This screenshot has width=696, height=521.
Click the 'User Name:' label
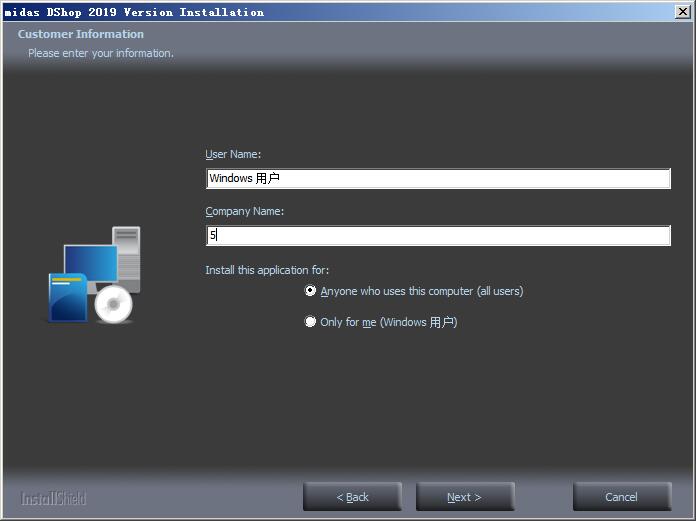coord(233,154)
